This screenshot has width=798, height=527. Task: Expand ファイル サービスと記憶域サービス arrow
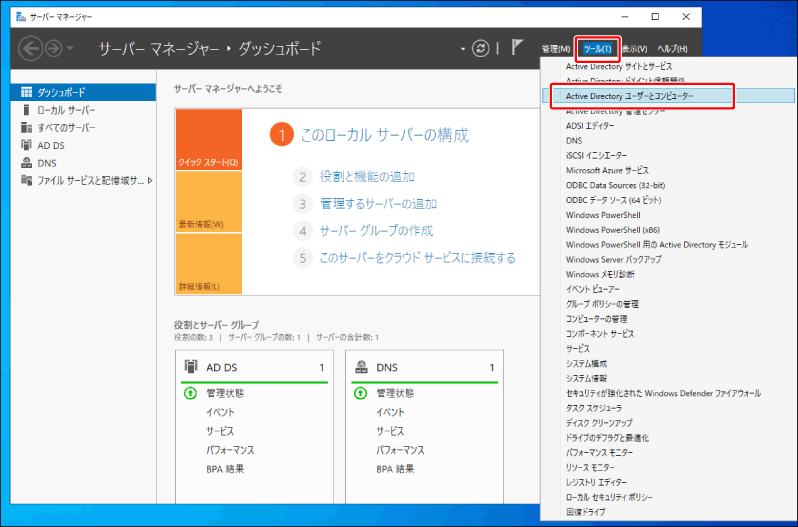tap(150, 181)
